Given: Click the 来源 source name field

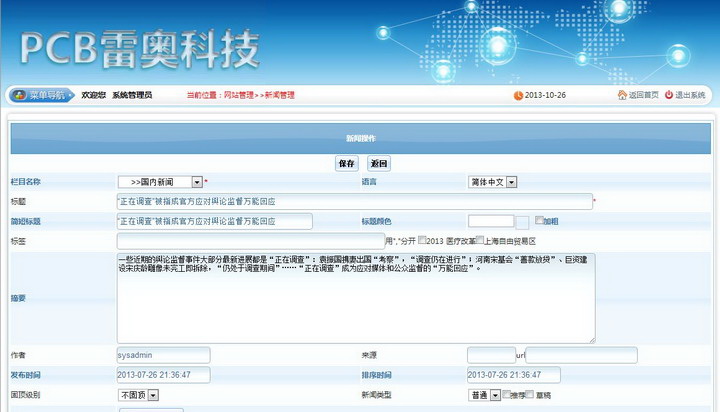Looking at the screenshot, I should pos(491,355).
